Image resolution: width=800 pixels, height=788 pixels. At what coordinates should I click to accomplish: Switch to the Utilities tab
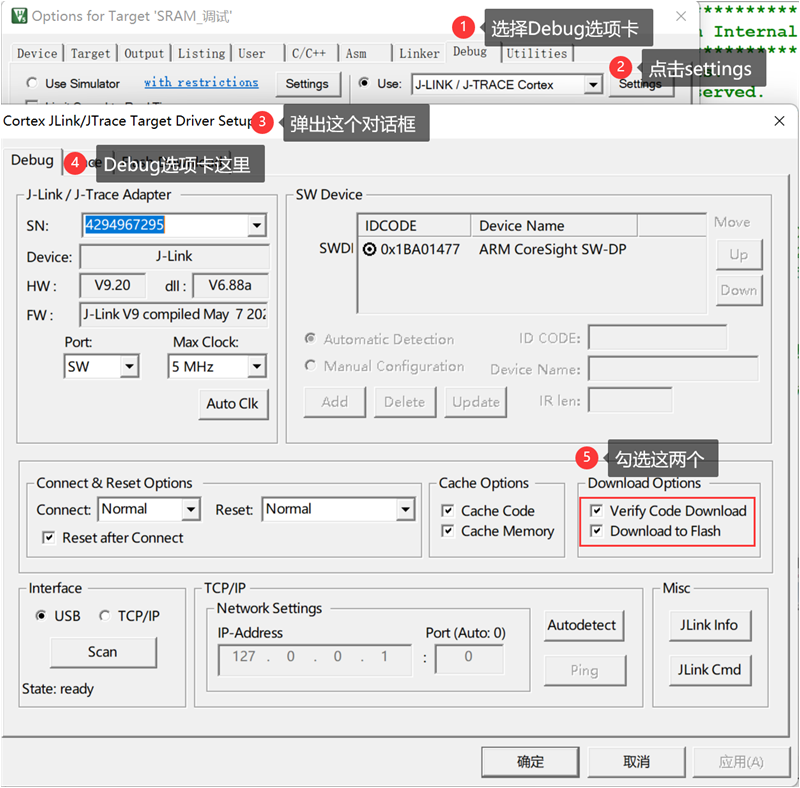pyautogui.click(x=536, y=54)
